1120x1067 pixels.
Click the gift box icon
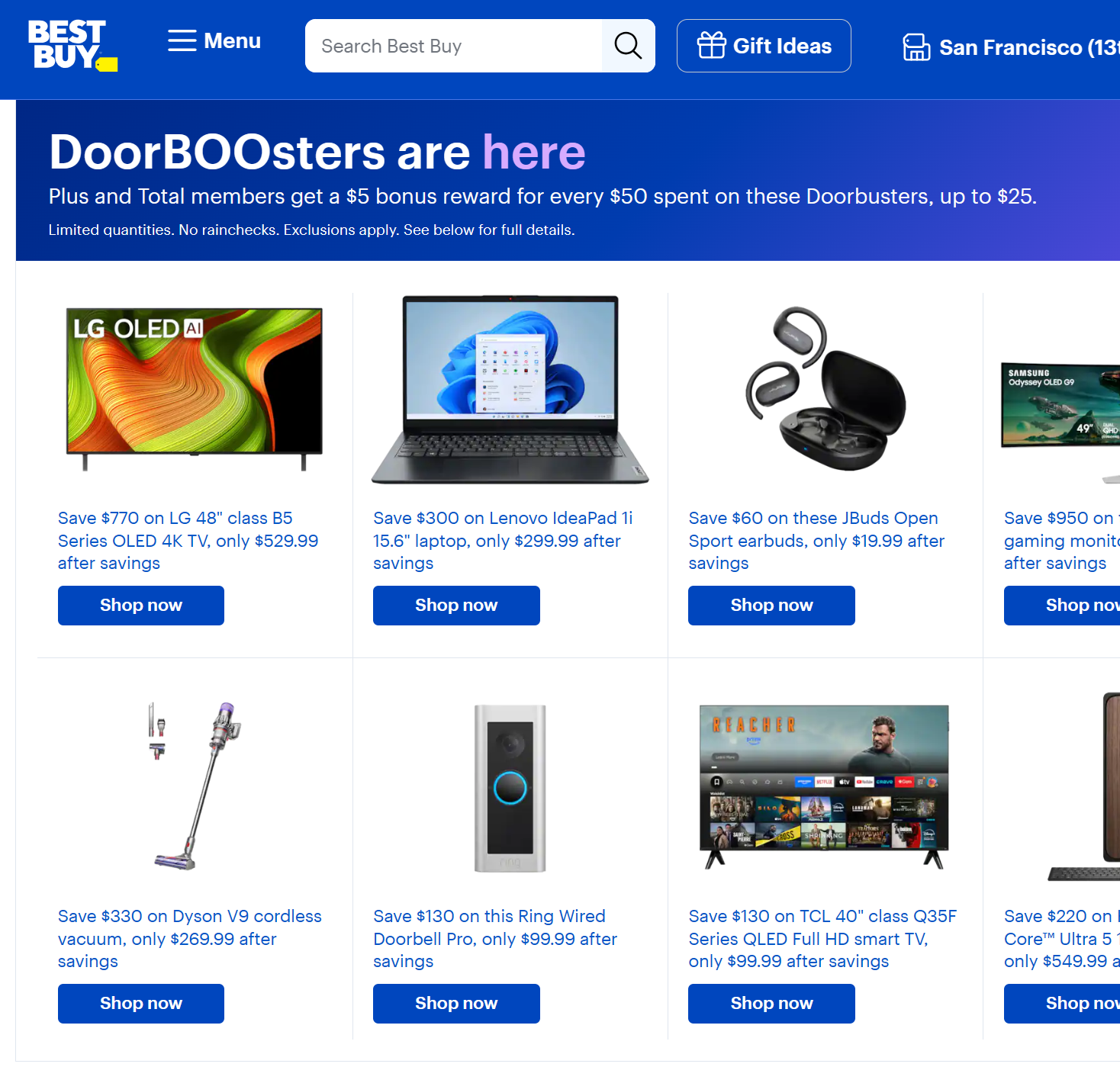[711, 46]
